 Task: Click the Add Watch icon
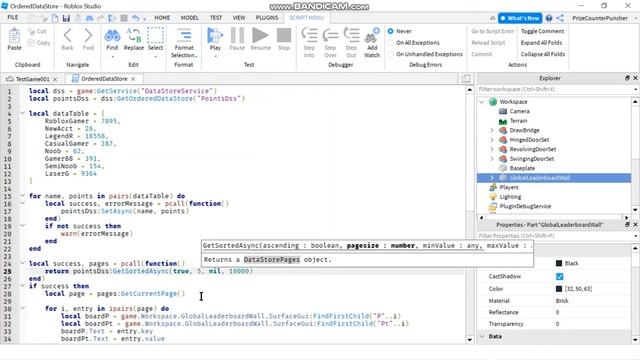(372, 36)
